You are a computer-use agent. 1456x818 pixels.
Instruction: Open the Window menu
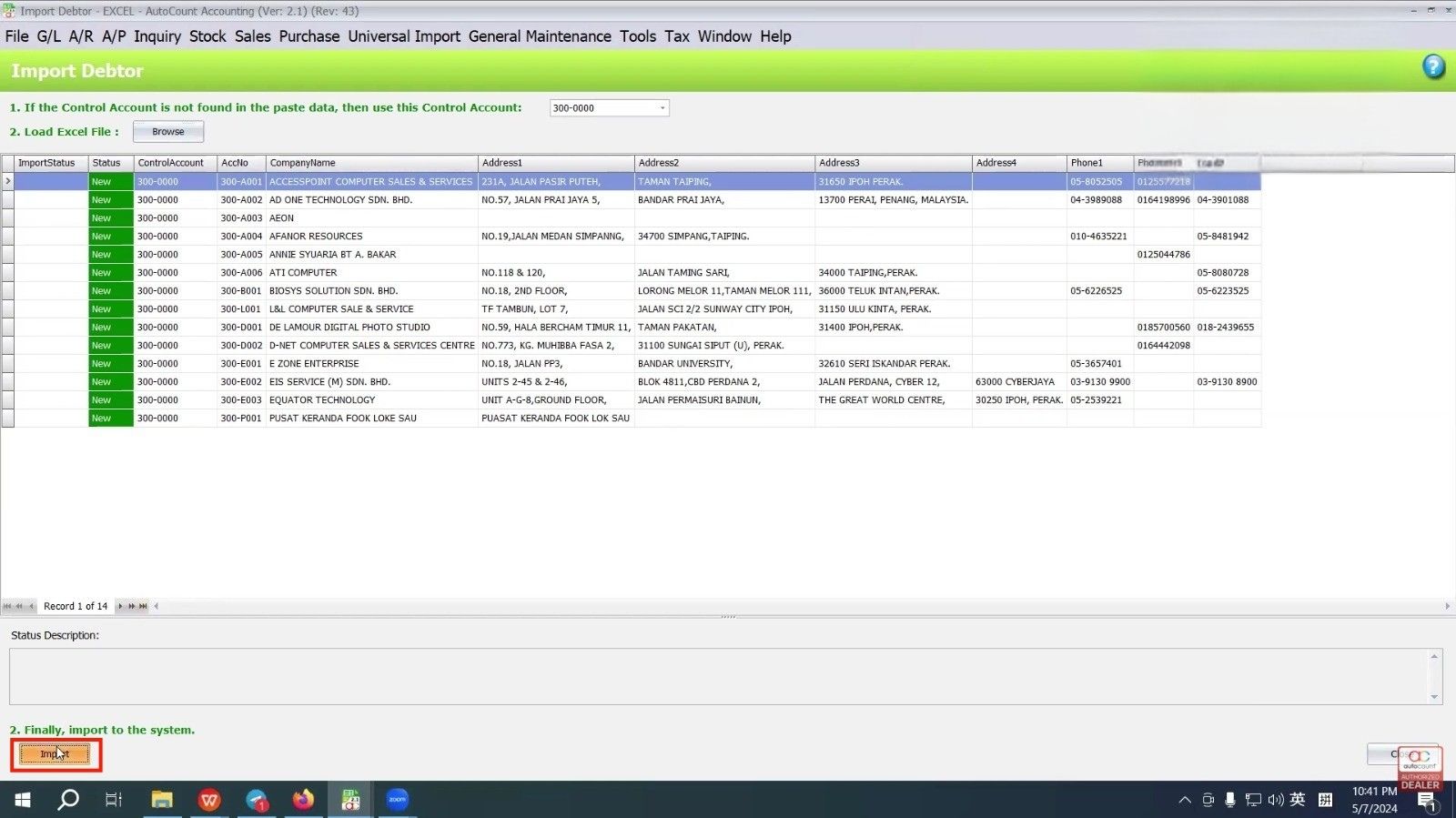click(724, 36)
